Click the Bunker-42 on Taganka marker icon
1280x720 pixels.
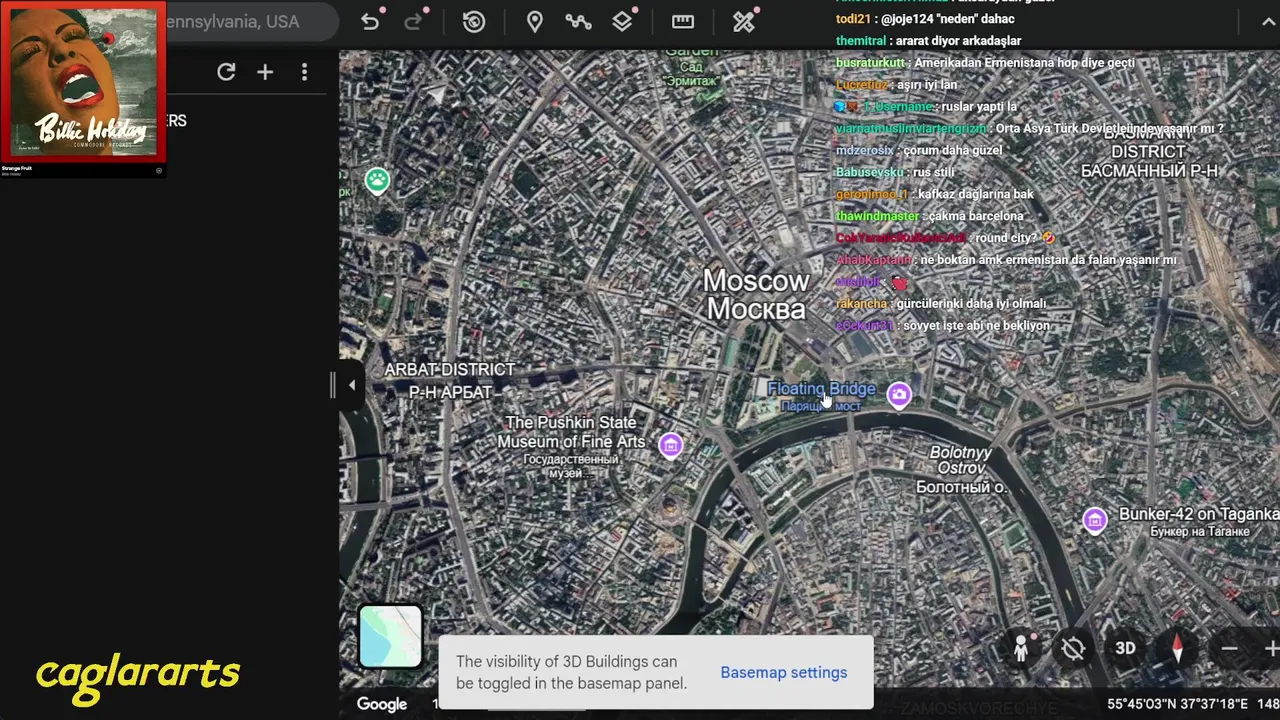(x=1095, y=520)
